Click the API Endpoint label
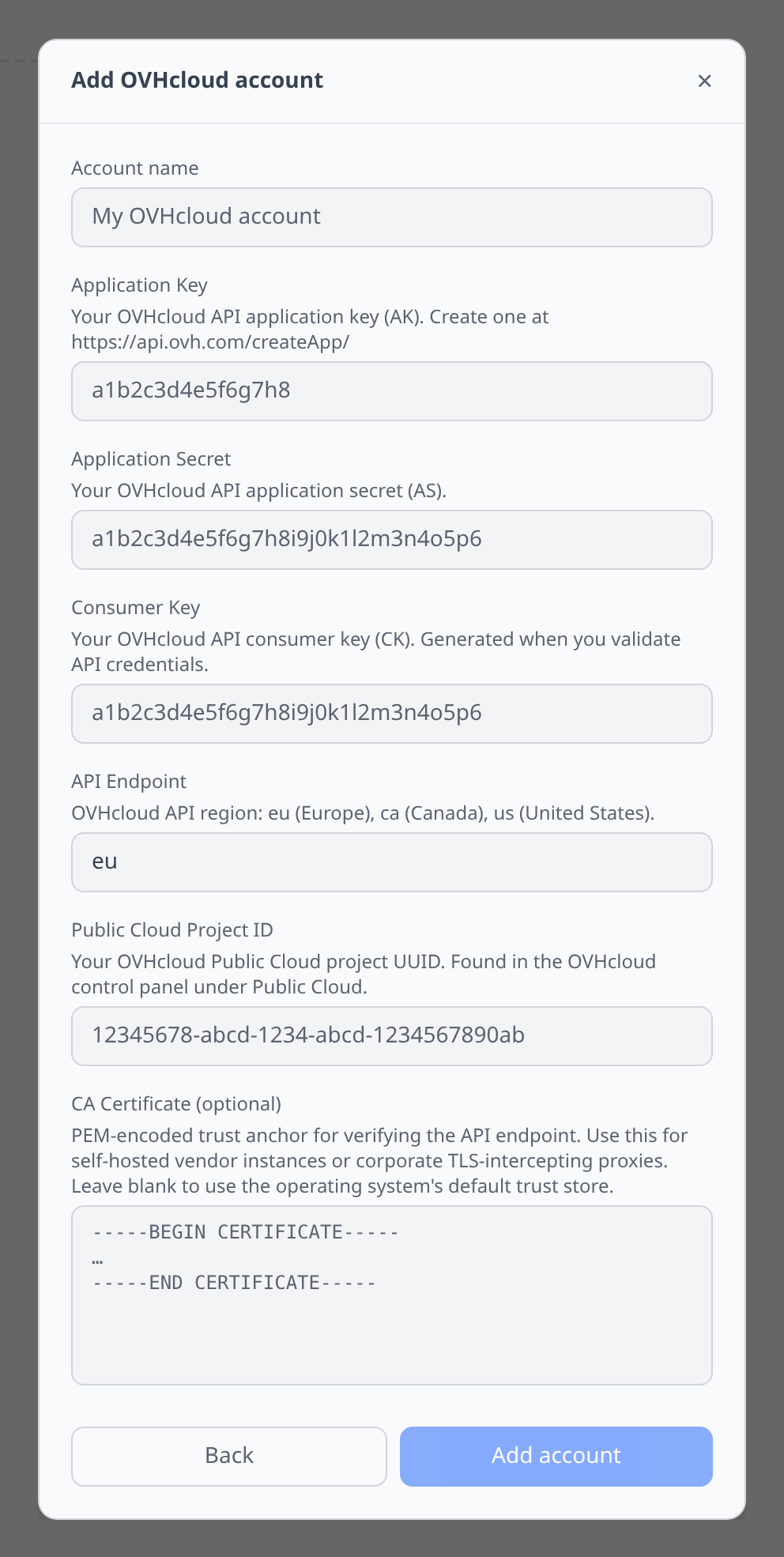Viewport: 784px width, 1557px height. (x=129, y=782)
